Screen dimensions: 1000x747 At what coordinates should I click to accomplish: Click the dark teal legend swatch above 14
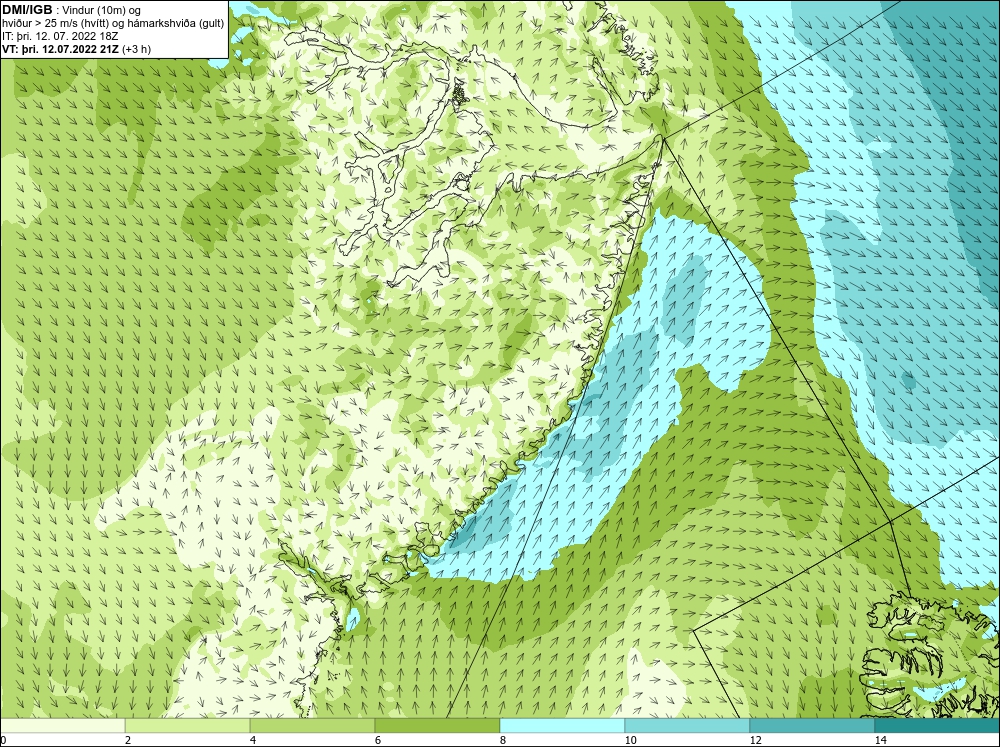click(x=937, y=725)
